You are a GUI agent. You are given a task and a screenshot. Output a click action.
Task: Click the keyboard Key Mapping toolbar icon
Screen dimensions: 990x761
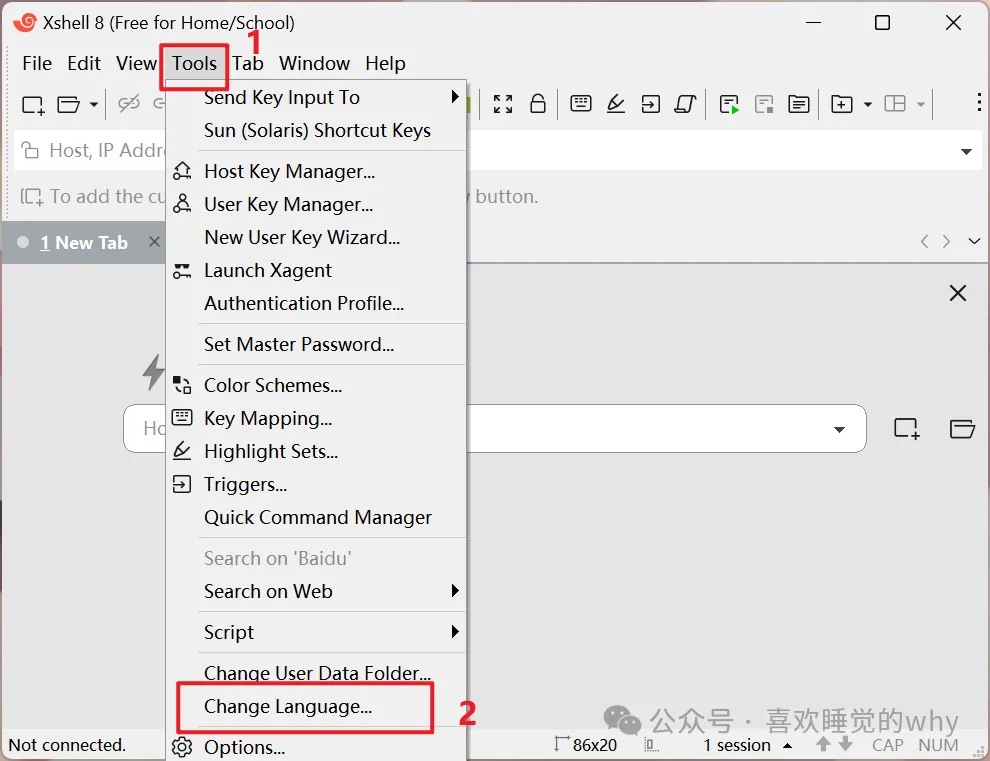[580, 103]
